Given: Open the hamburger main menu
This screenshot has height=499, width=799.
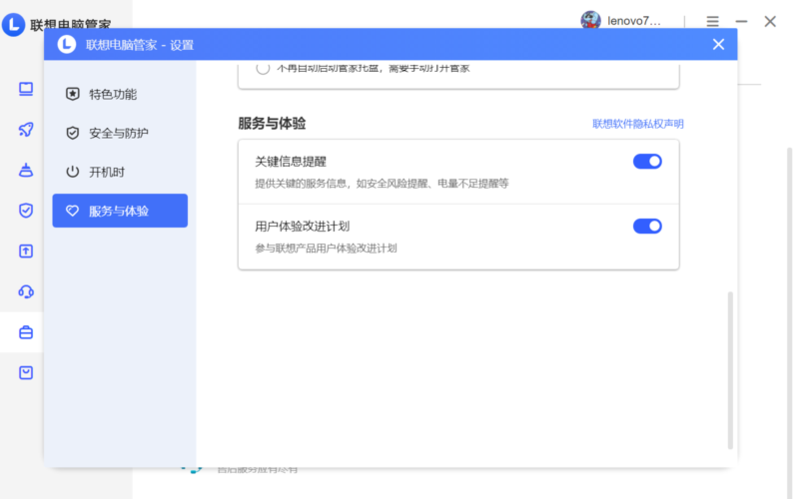Looking at the screenshot, I should (713, 21).
